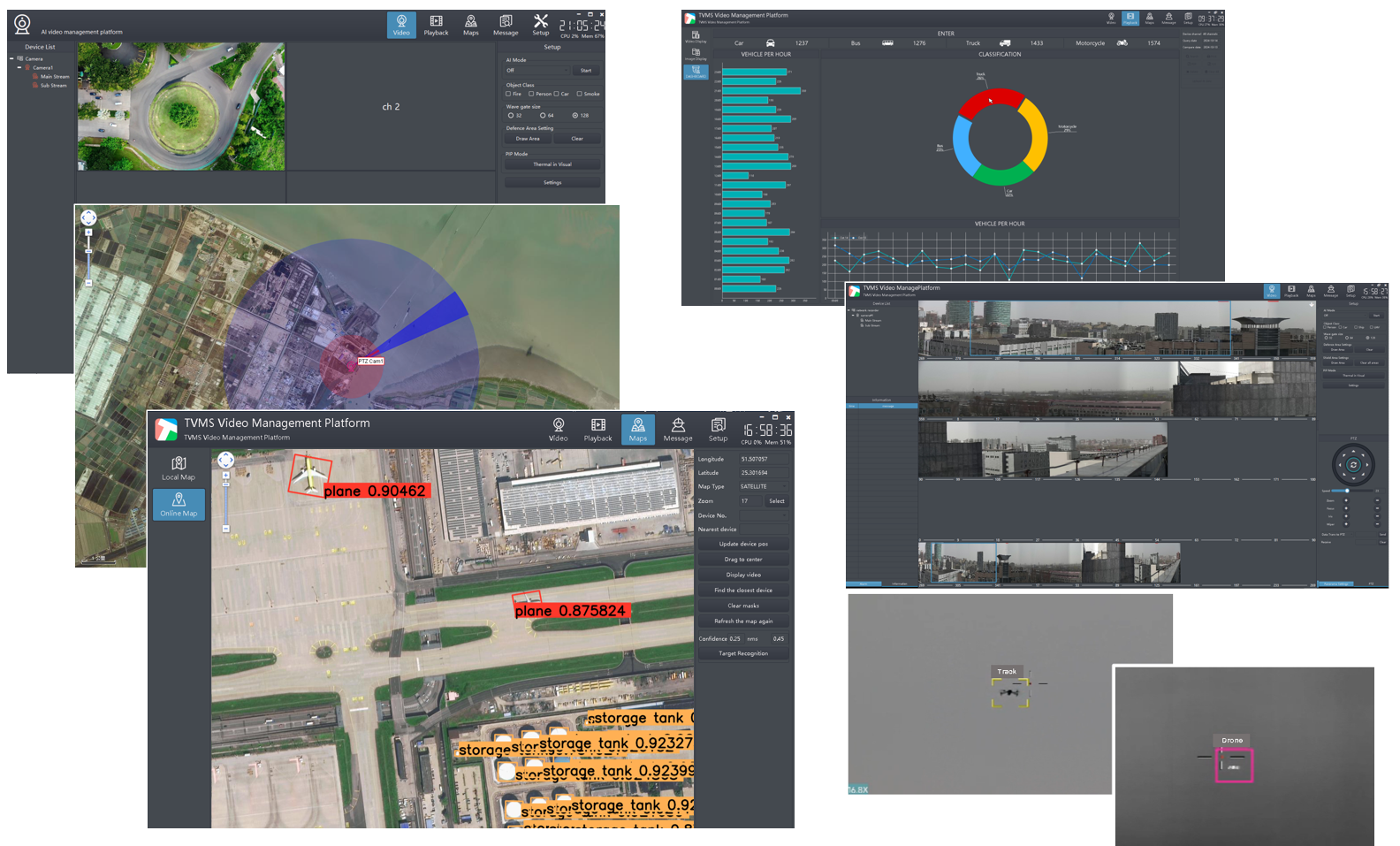The image size is (1400, 846).
Task: Click Start next to AI Mode
Action: click(586, 70)
